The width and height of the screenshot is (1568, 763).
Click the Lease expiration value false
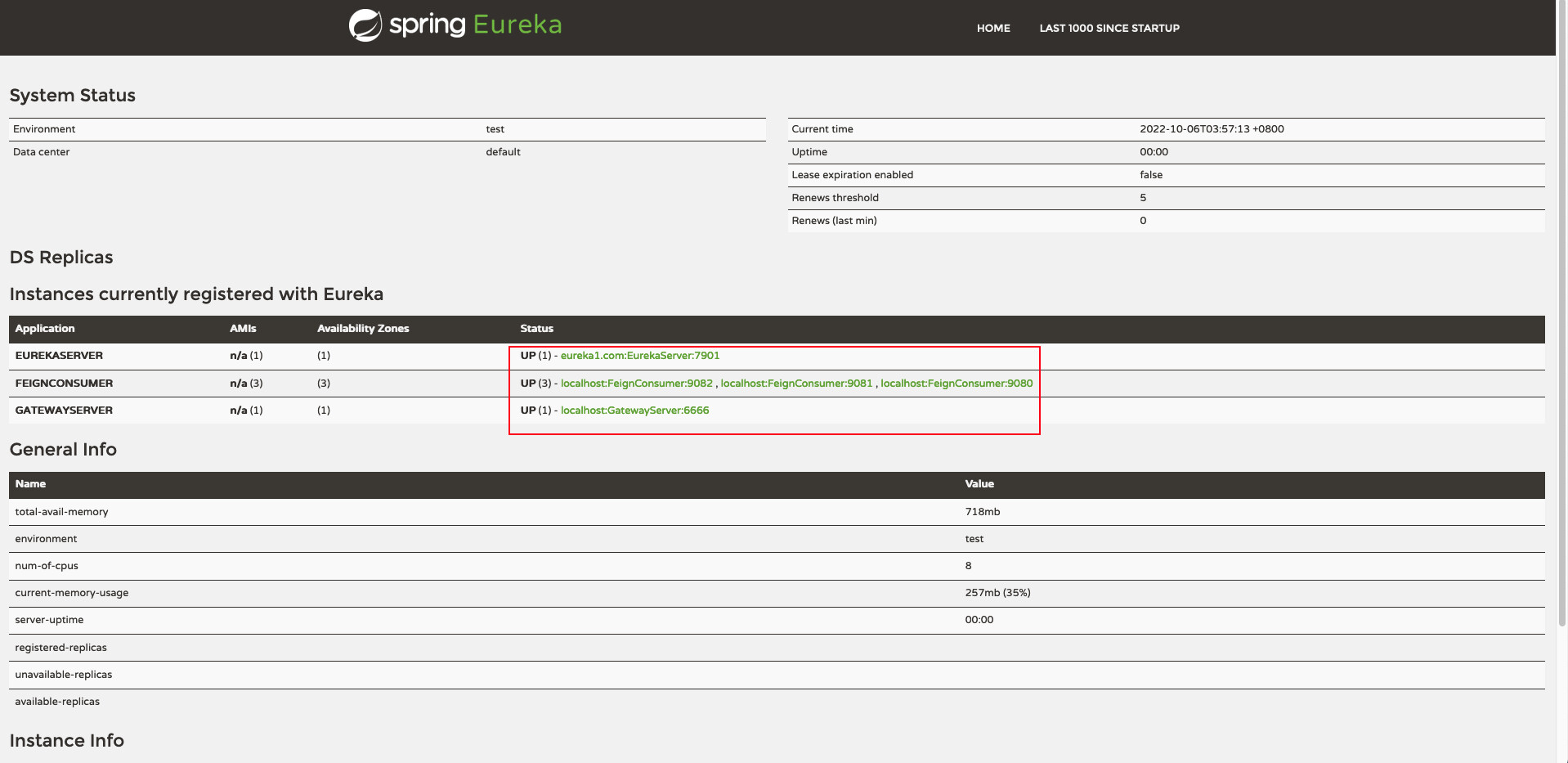pos(1151,175)
